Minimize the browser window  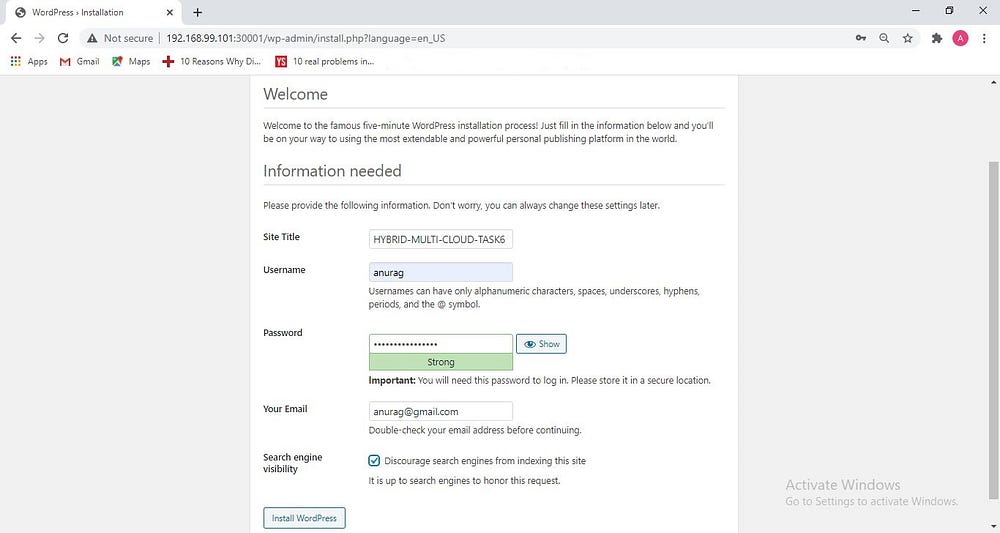(916, 11)
